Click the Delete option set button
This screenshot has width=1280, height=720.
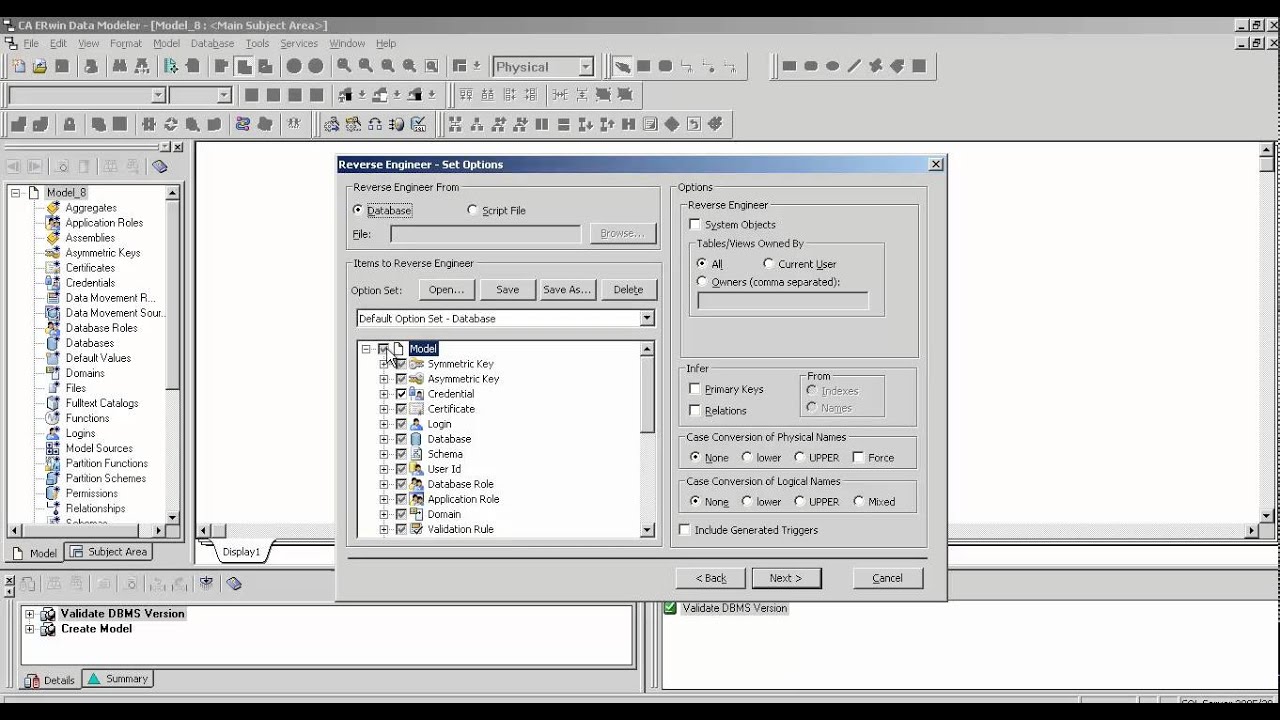point(628,289)
